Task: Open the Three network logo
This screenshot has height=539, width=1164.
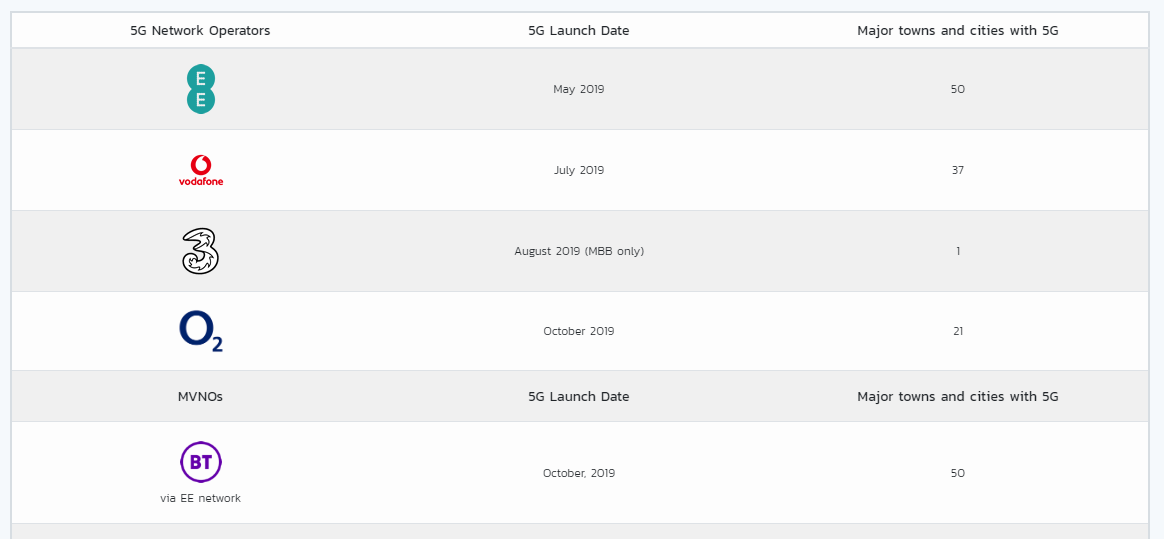Action: click(x=200, y=251)
